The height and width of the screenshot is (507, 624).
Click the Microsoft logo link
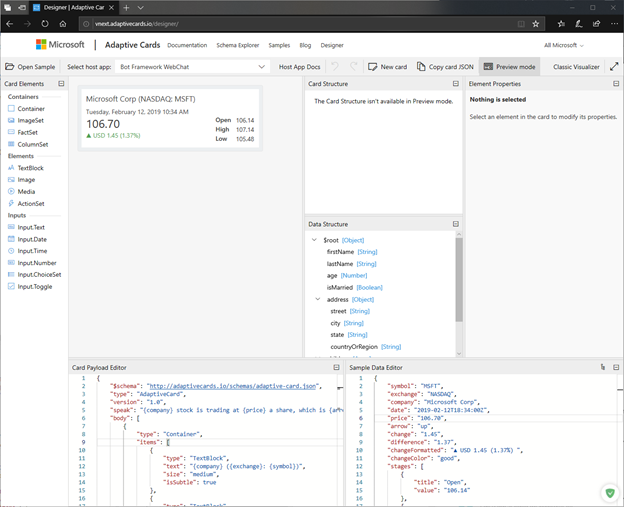click(x=60, y=45)
